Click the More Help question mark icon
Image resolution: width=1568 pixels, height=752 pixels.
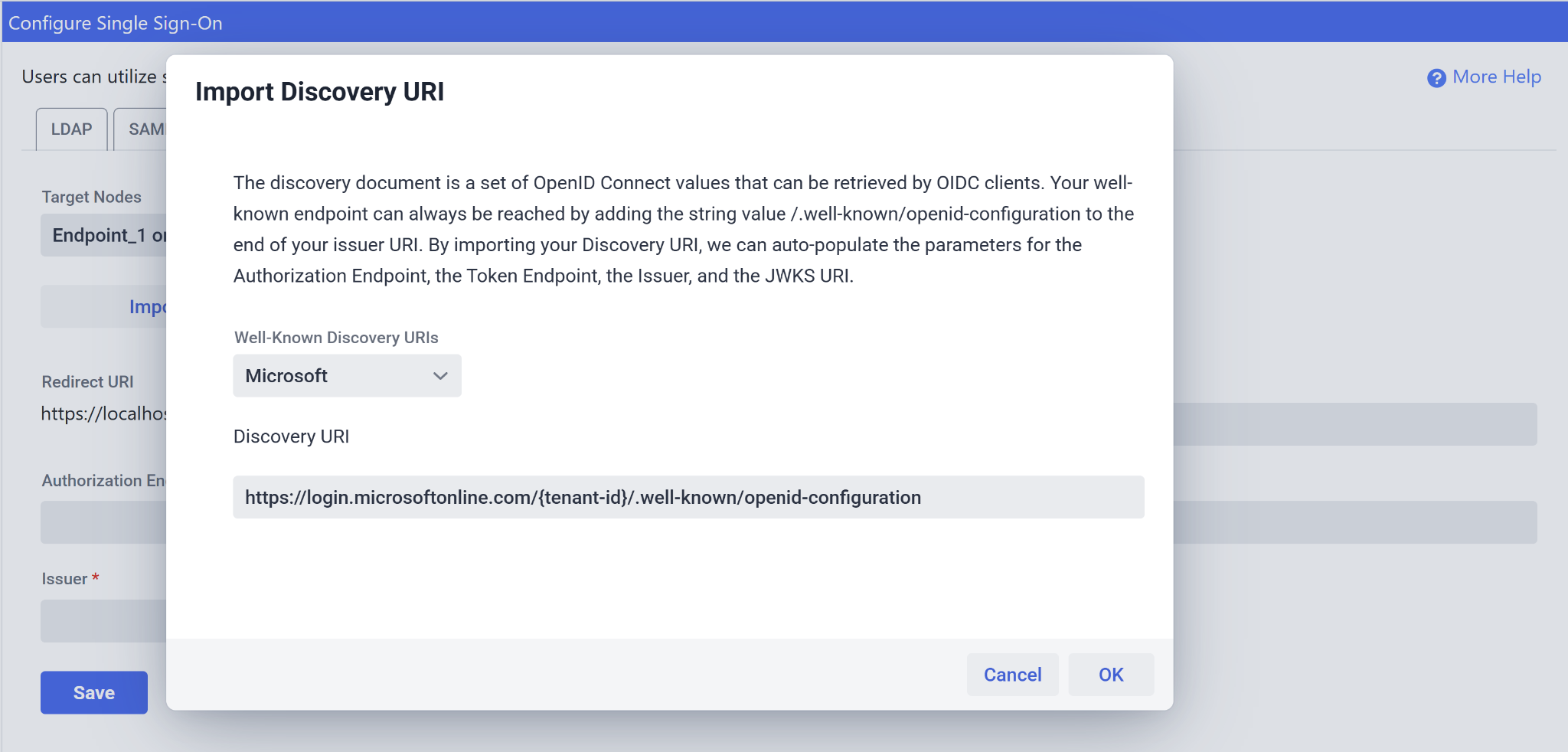tap(1436, 78)
